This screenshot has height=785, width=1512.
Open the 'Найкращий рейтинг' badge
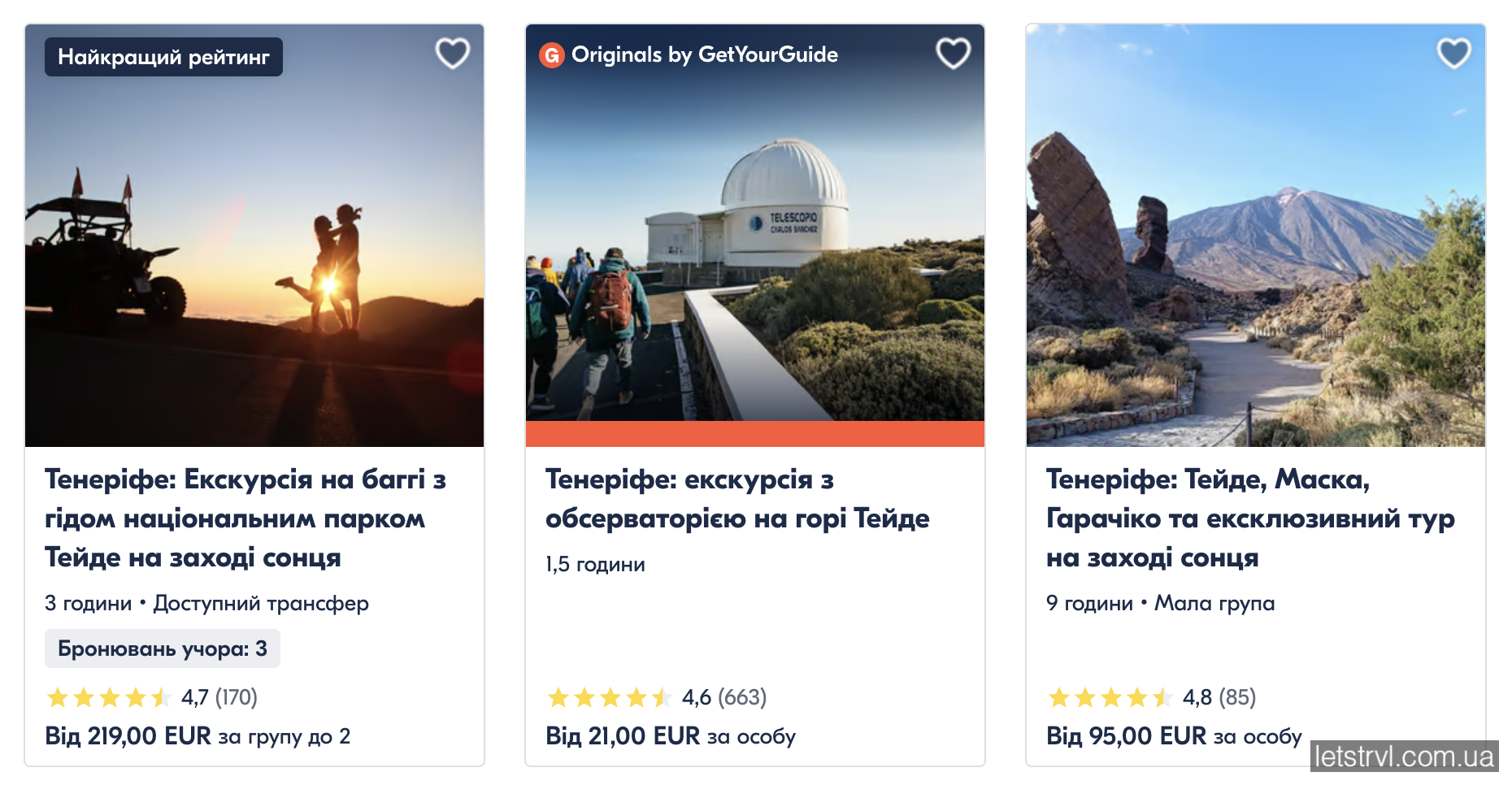point(162,57)
